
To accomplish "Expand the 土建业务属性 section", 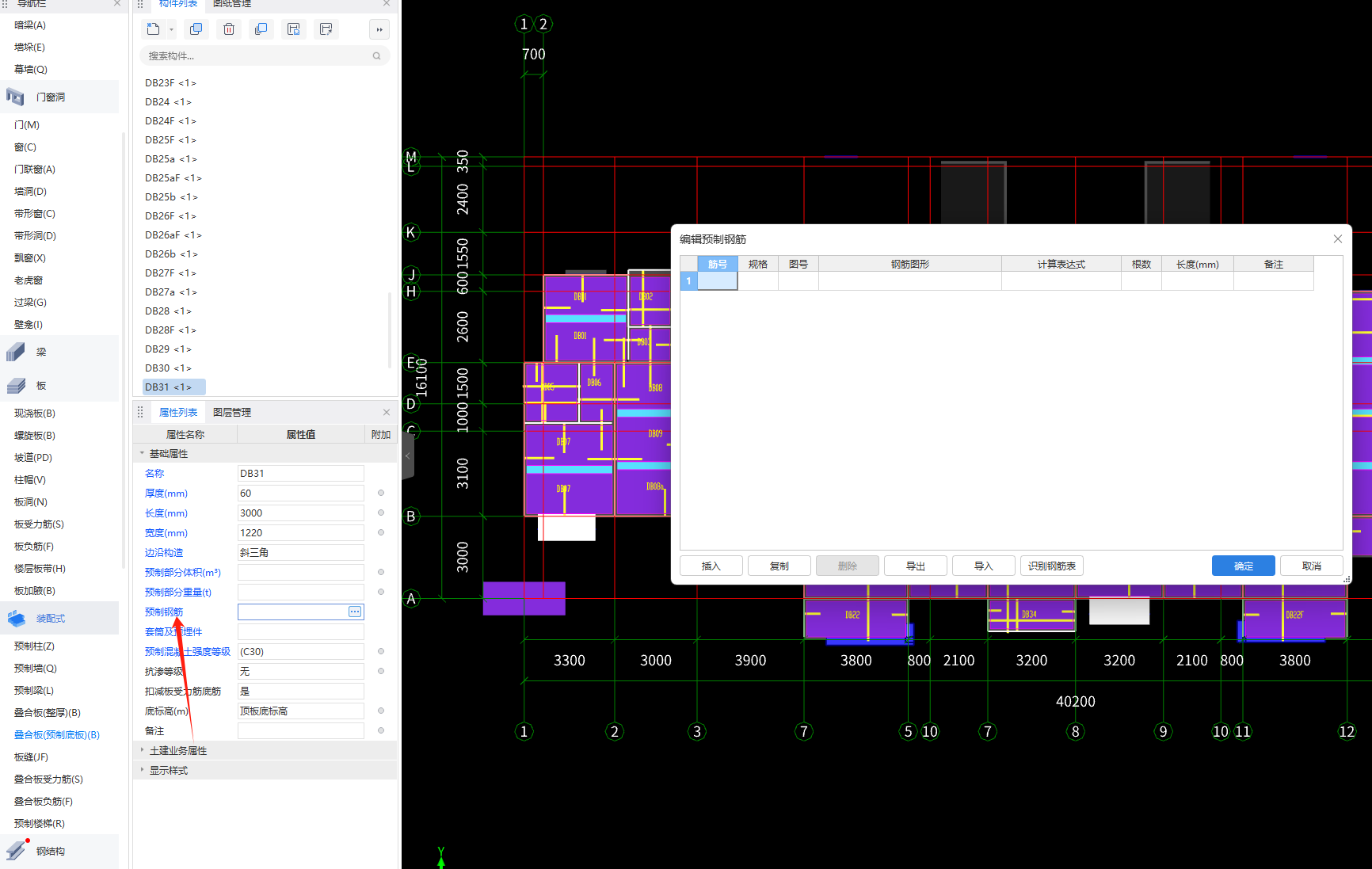I will (x=143, y=750).
